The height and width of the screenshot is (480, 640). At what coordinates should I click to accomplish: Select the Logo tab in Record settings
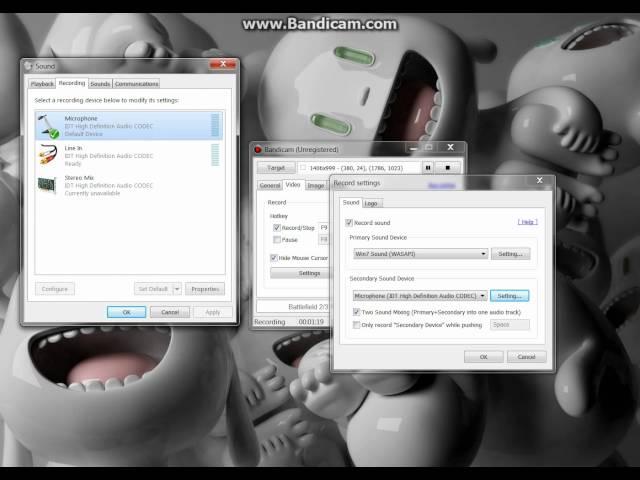[x=371, y=203]
